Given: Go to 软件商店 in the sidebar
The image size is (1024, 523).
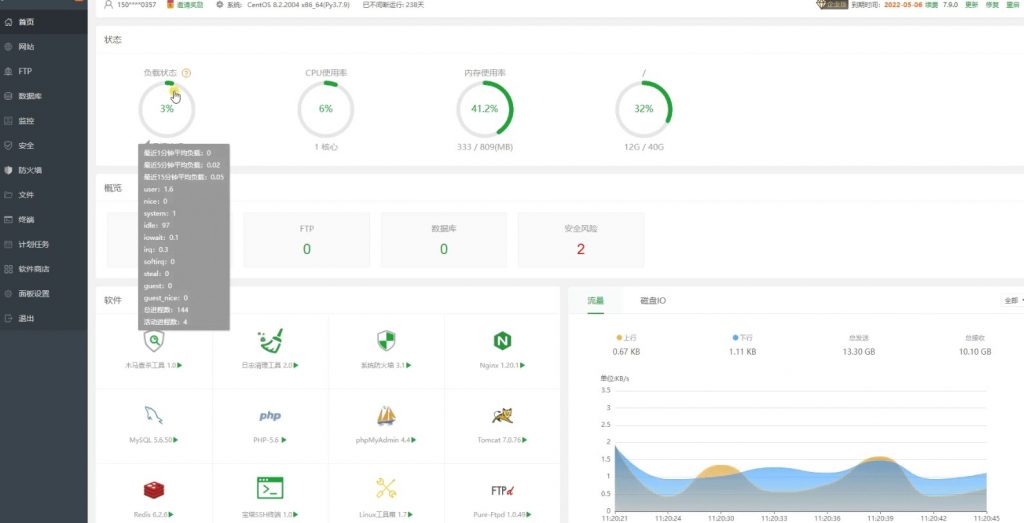Looking at the screenshot, I should pos(33,269).
